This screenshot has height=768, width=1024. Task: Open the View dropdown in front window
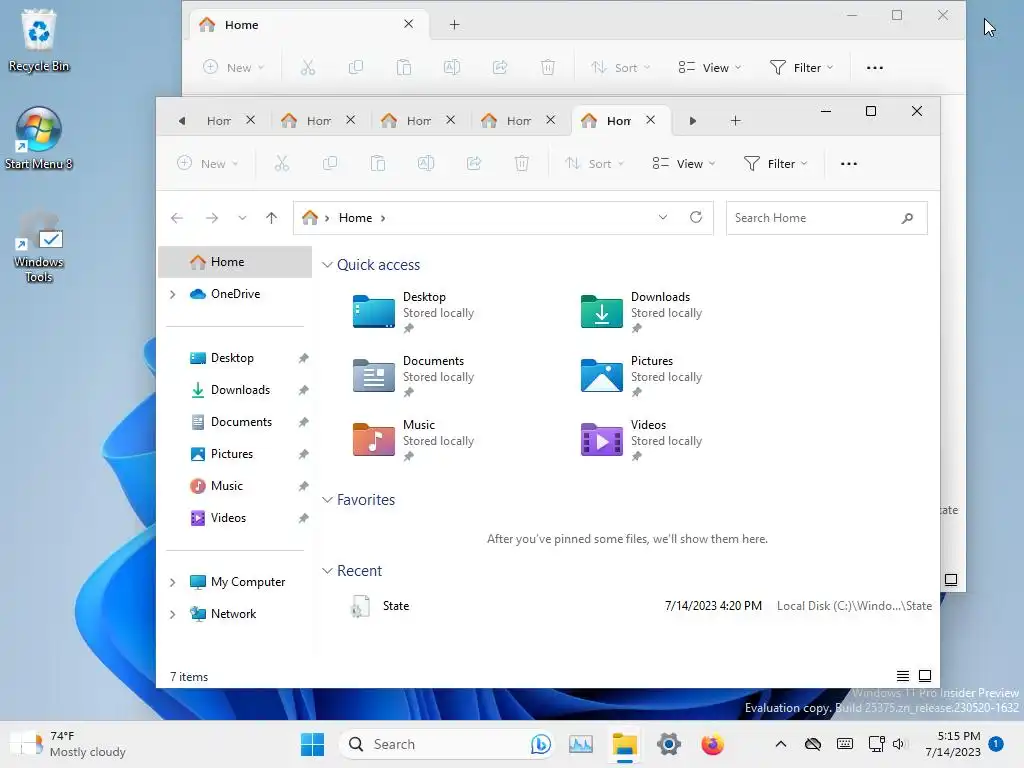(684, 164)
